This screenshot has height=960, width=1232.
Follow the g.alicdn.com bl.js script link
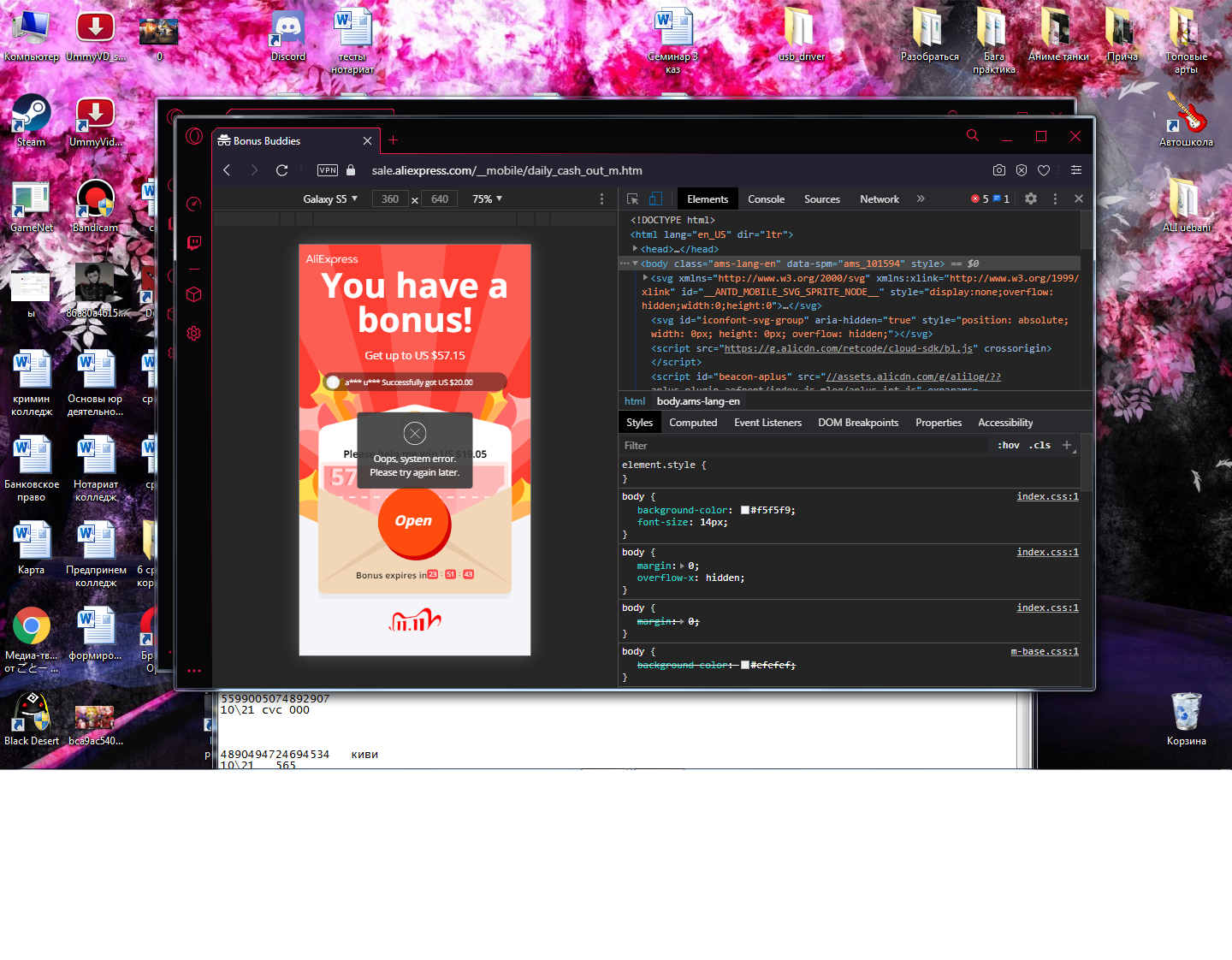[849, 348]
